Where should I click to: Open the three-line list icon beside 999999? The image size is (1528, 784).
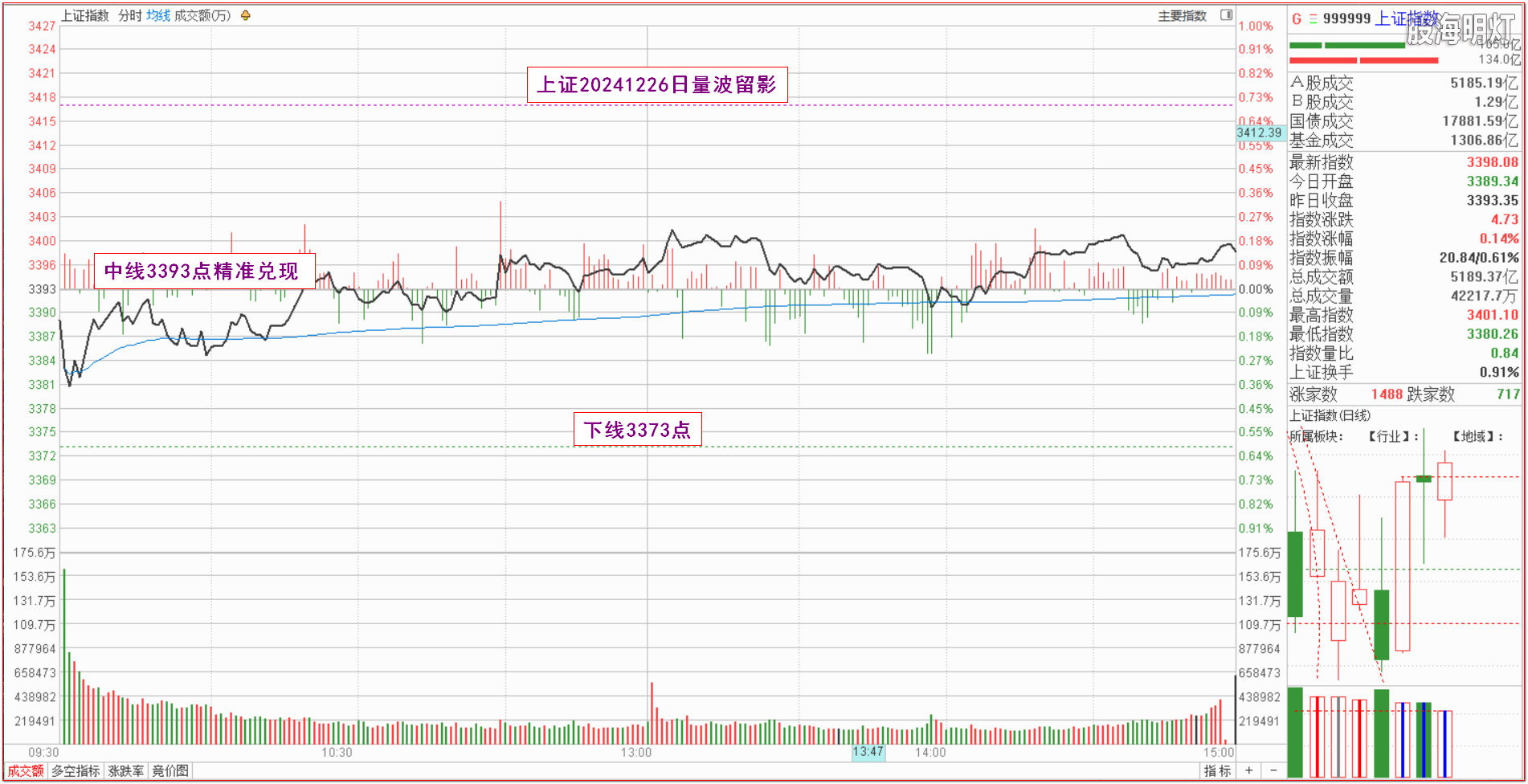[1314, 18]
